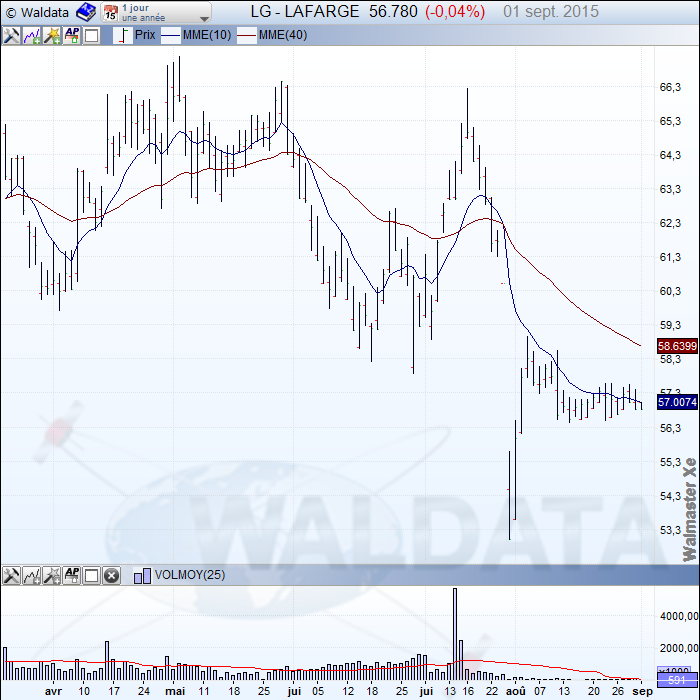Click the volume panel blank window icon
Screen dimensions: 700x700
click(x=92, y=575)
